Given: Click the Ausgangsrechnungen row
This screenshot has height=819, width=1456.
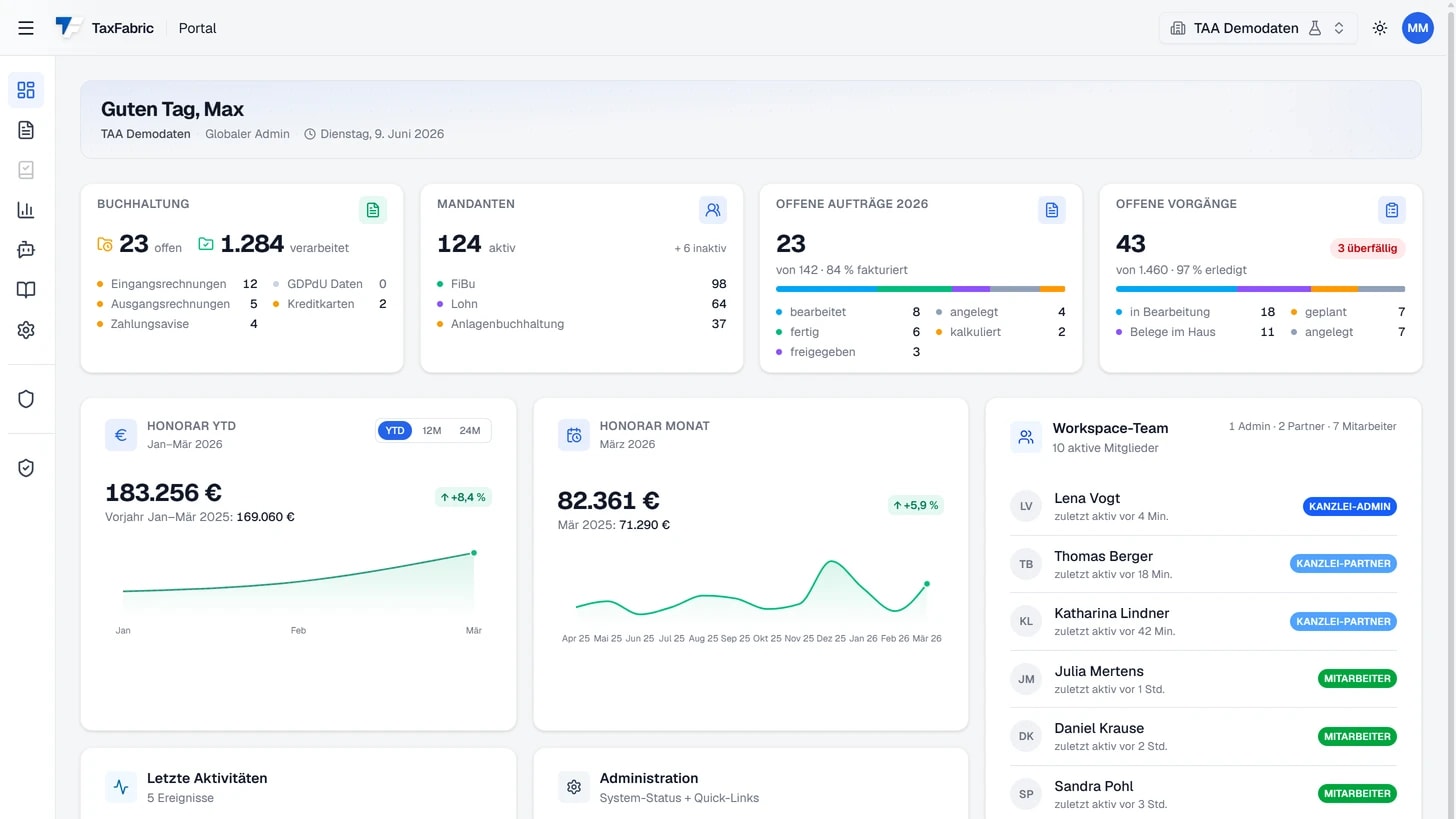Looking at the screenshot, I should coord(177,304).
